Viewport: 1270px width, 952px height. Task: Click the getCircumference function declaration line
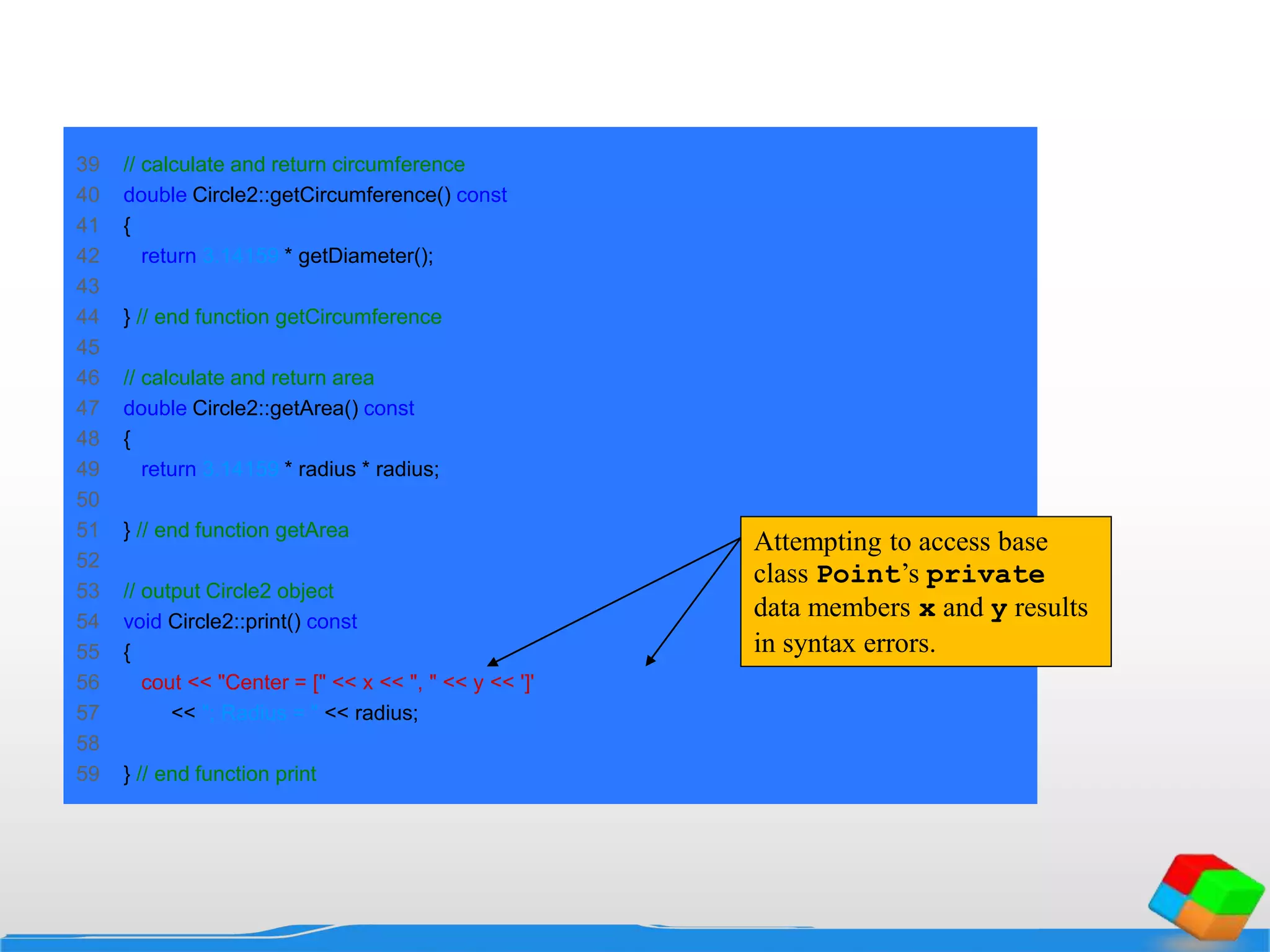point(315,195)
